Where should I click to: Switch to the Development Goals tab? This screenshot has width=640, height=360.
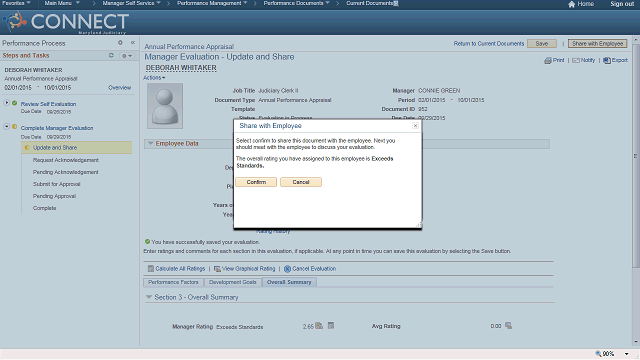coord(233,282)
